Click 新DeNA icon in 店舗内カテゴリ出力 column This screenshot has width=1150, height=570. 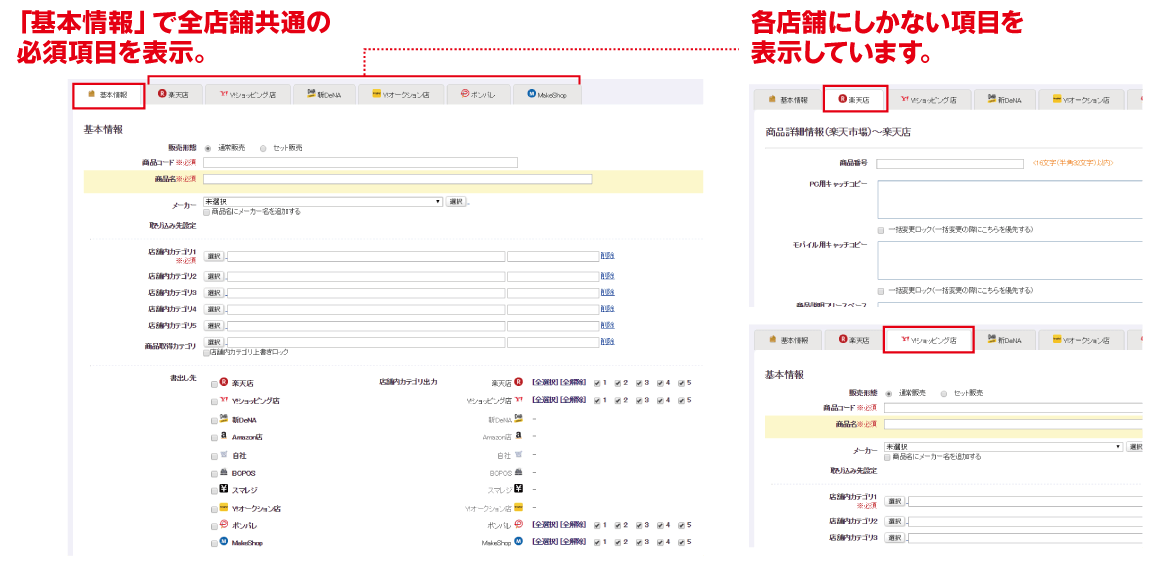519,418
